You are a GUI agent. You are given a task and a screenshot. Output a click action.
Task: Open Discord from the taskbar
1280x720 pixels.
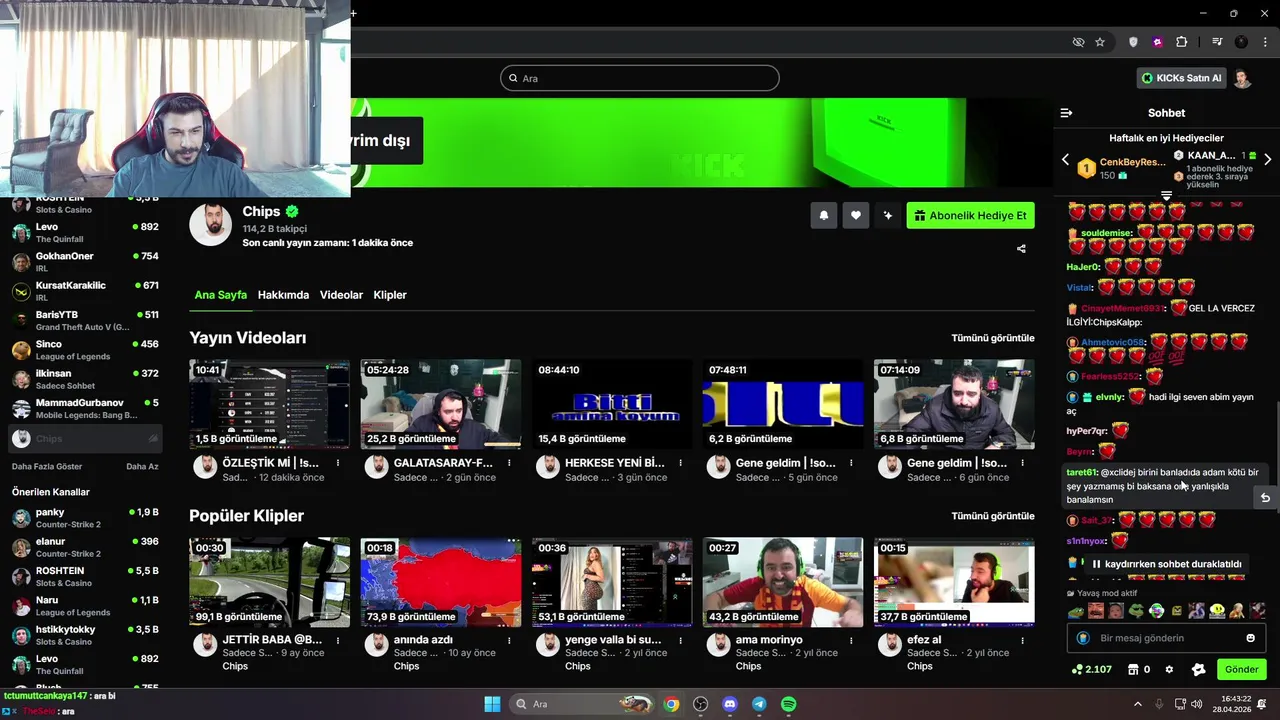(730, 704)
